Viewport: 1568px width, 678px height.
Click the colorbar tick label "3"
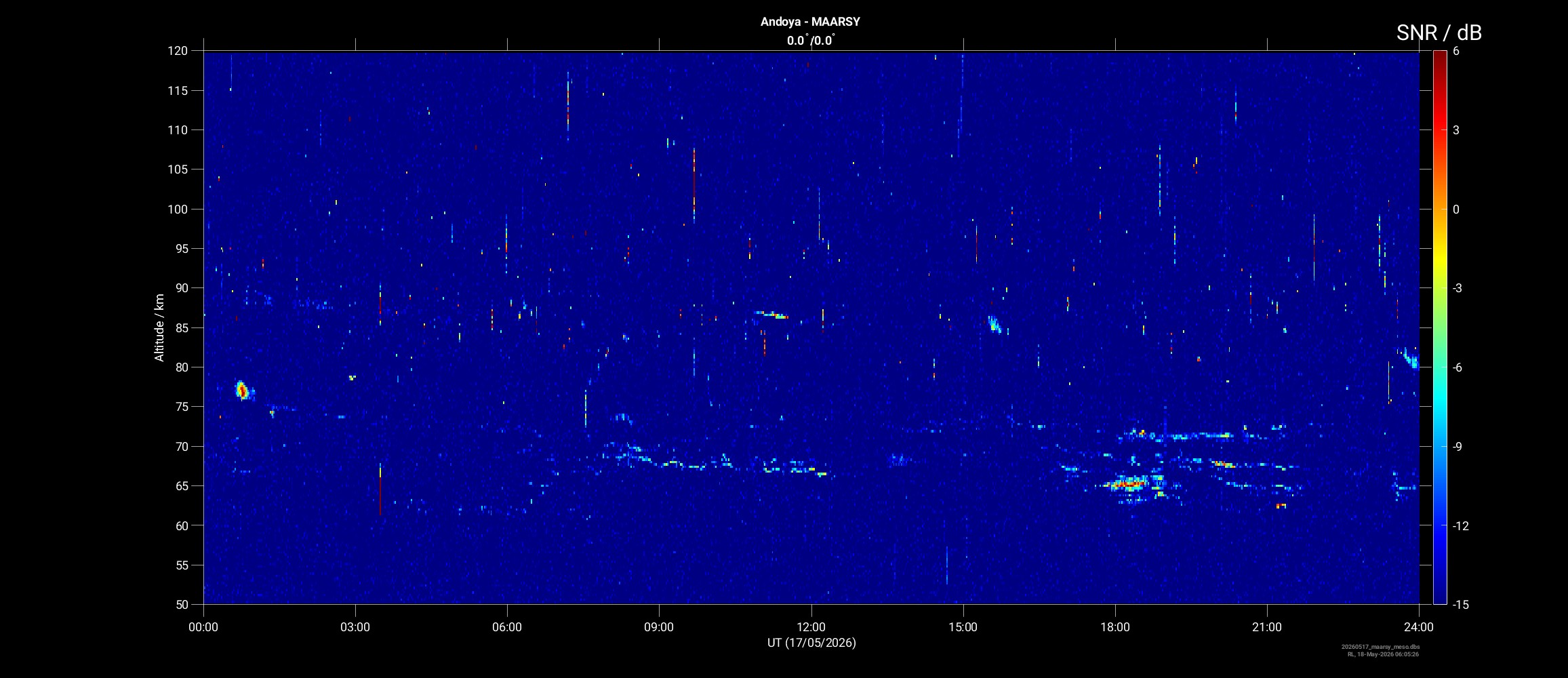click(1456, 130)
